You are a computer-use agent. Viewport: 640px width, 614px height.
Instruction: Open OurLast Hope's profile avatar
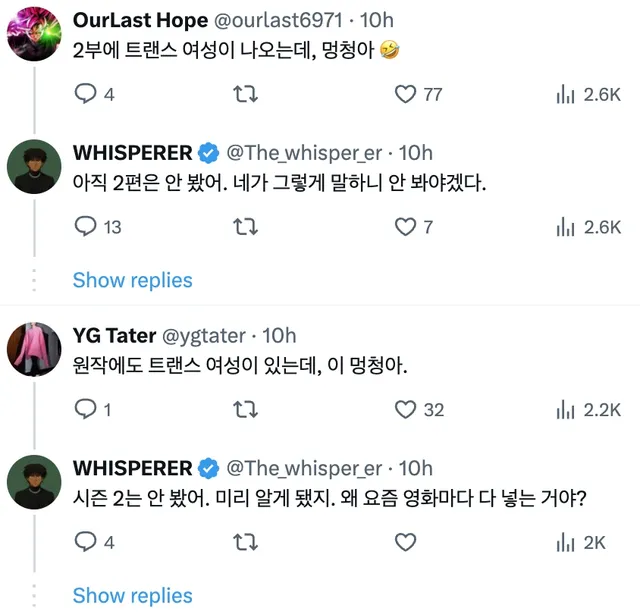tap(31, 39)
